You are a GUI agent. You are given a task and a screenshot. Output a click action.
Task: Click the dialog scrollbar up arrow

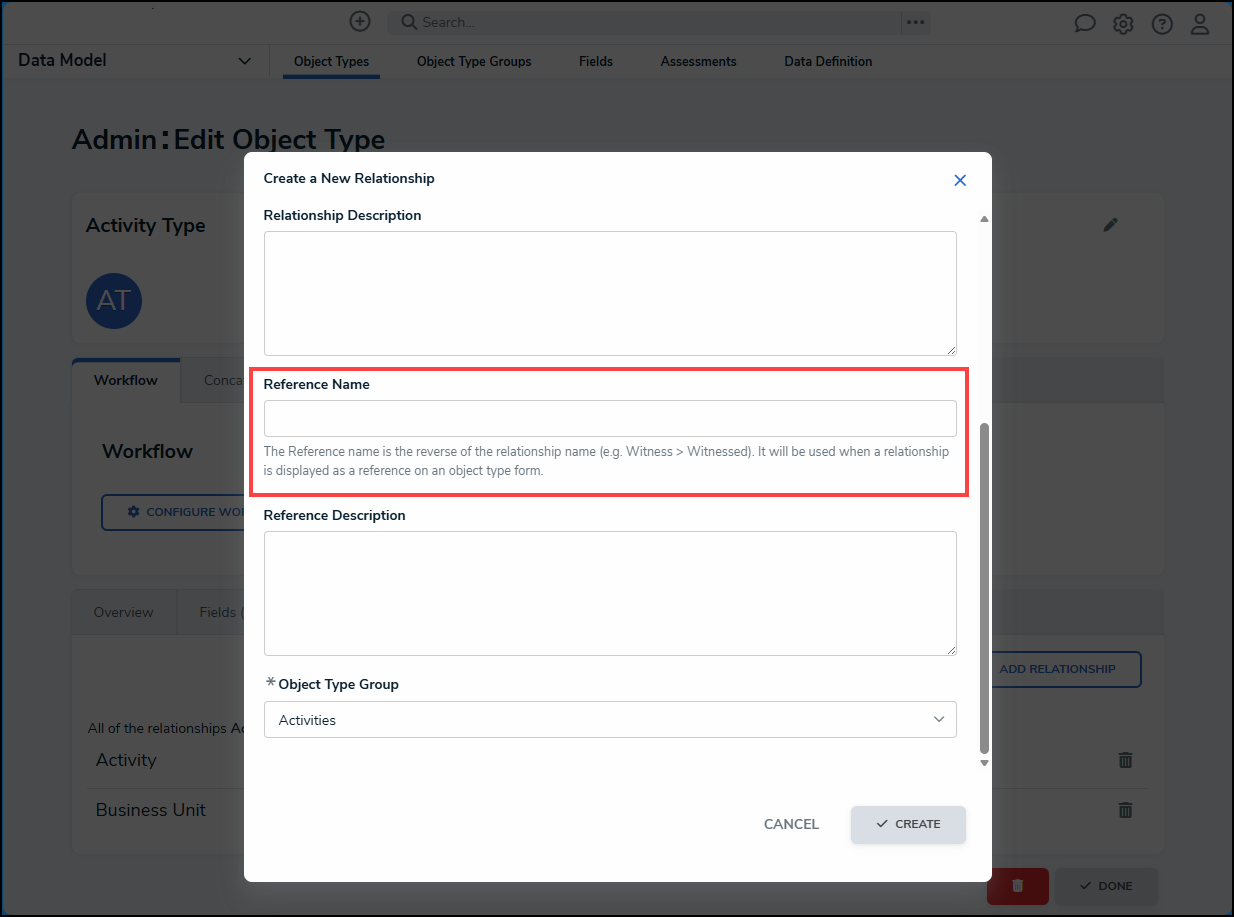pos(984,219)
